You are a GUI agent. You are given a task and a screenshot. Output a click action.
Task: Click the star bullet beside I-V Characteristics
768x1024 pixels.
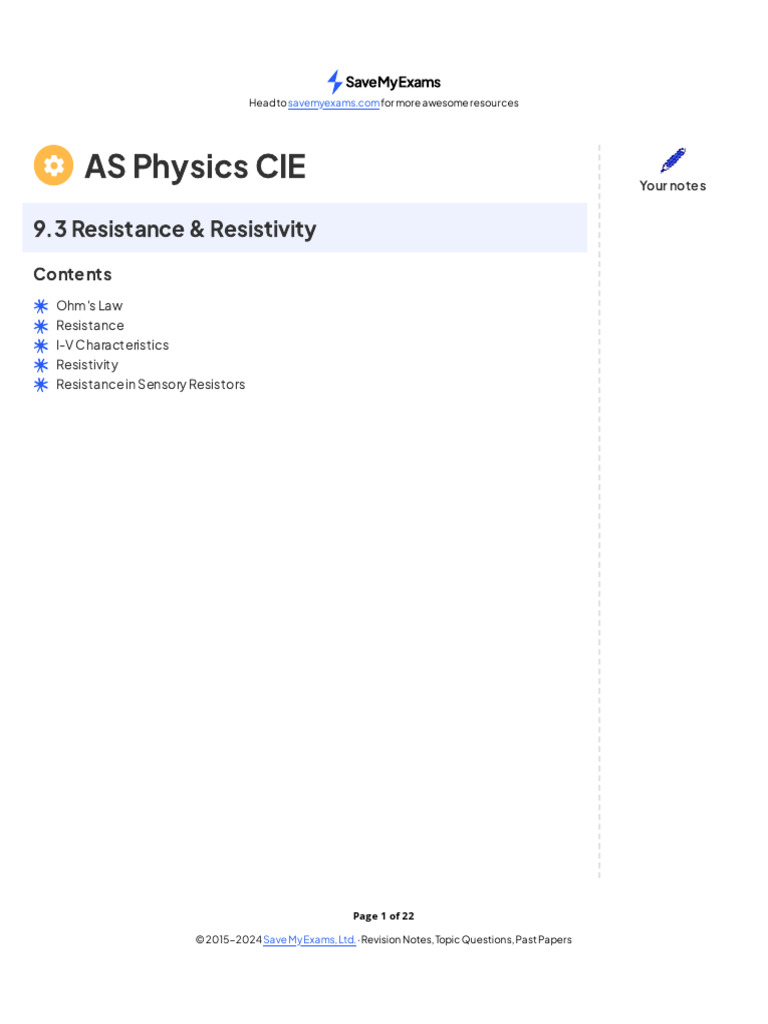tap(41, 345)
